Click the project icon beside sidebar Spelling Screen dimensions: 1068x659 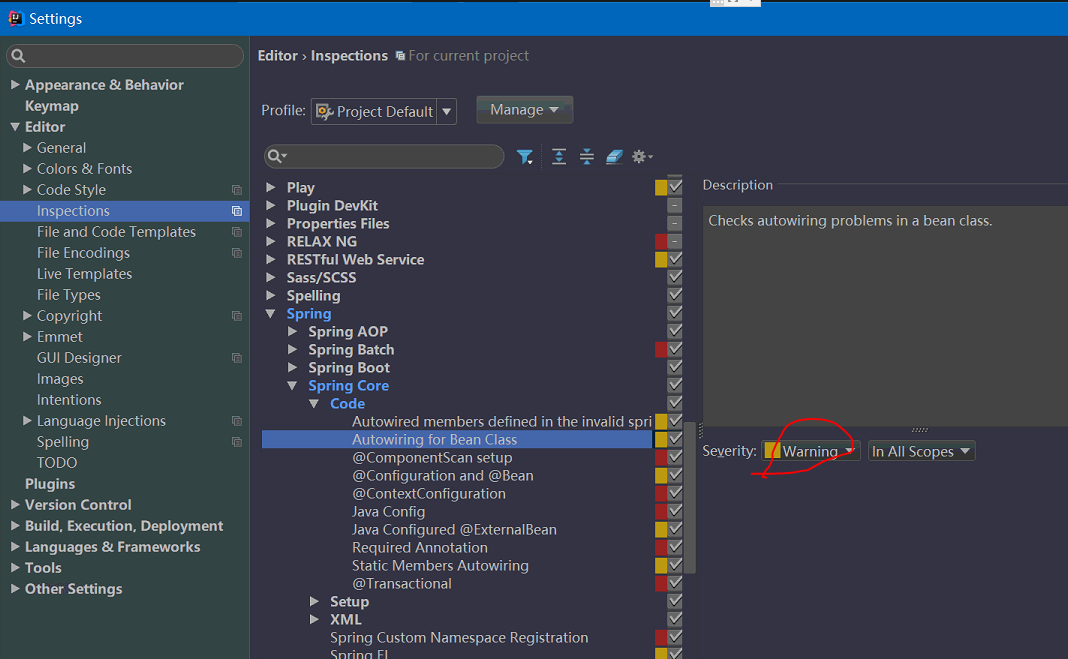236,443
